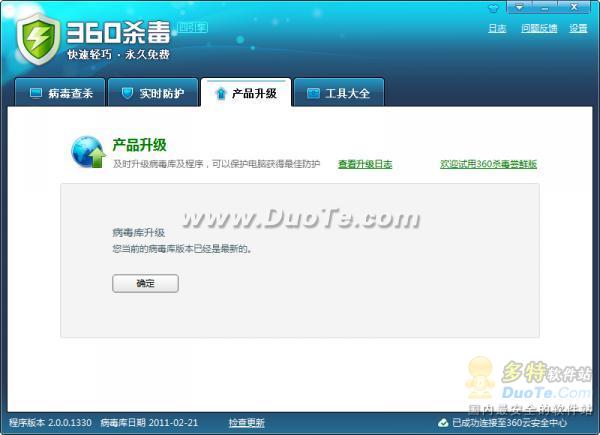Open 设置 from the top right
The width and height of the screenshot is (600, 435).
point(578,28)
